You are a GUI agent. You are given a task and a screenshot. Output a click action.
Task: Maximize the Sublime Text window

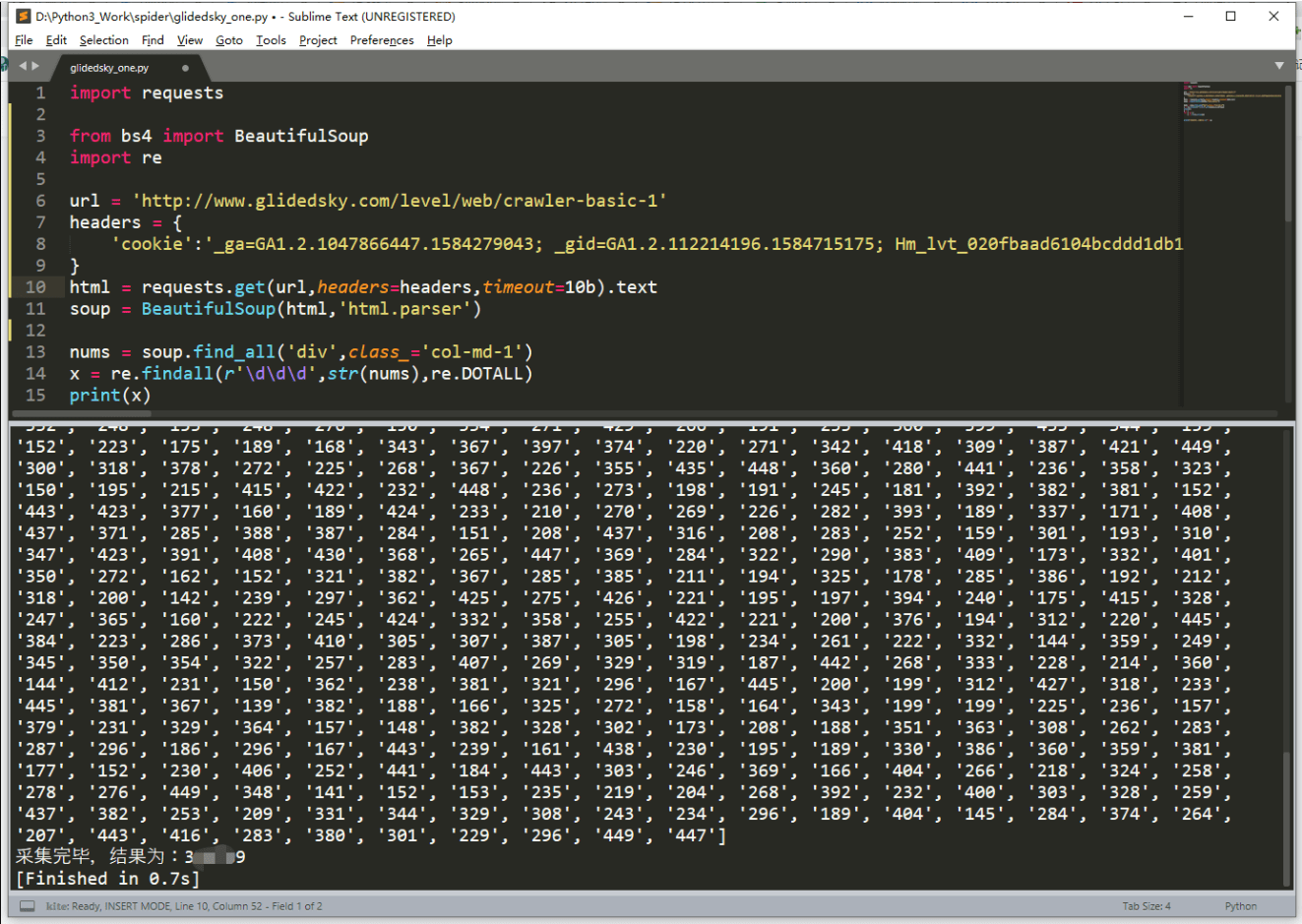[1230, 16]
